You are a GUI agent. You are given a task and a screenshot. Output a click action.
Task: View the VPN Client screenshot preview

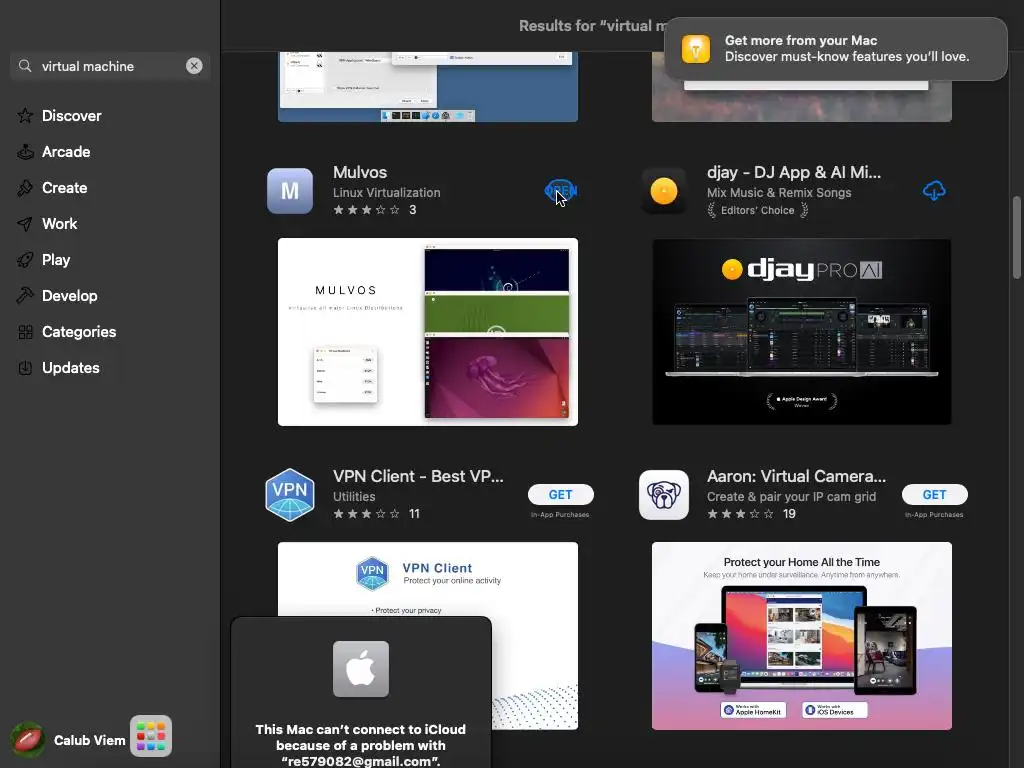point(428,579)
